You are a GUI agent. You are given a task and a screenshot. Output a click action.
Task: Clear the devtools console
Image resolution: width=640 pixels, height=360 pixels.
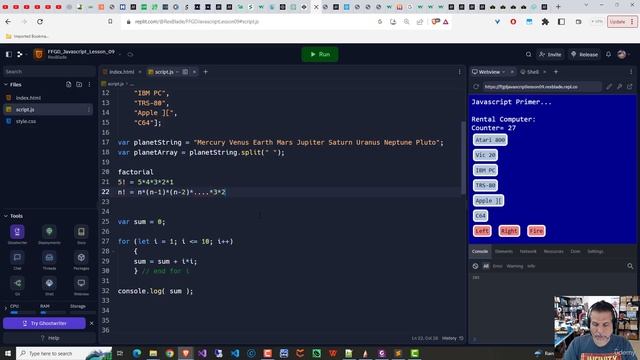[x=476, y=266]
